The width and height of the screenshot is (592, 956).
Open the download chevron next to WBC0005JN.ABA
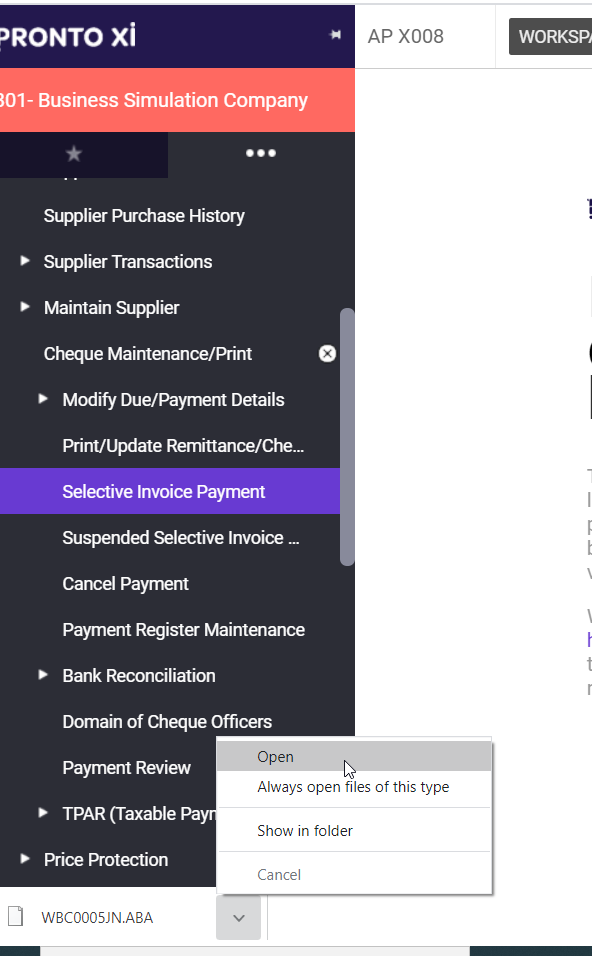[238, 918]
